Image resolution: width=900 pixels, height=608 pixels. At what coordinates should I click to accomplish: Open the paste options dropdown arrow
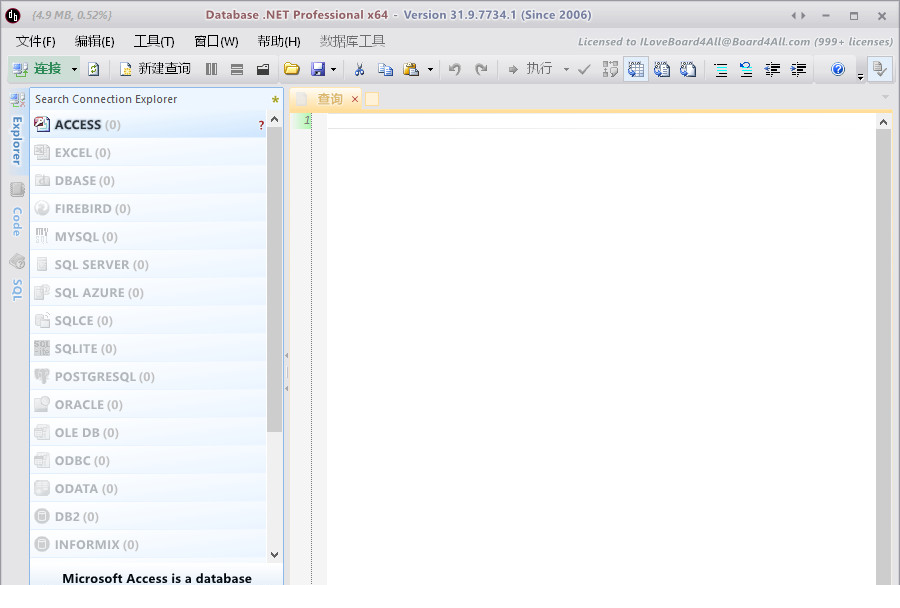pos(430,69)
